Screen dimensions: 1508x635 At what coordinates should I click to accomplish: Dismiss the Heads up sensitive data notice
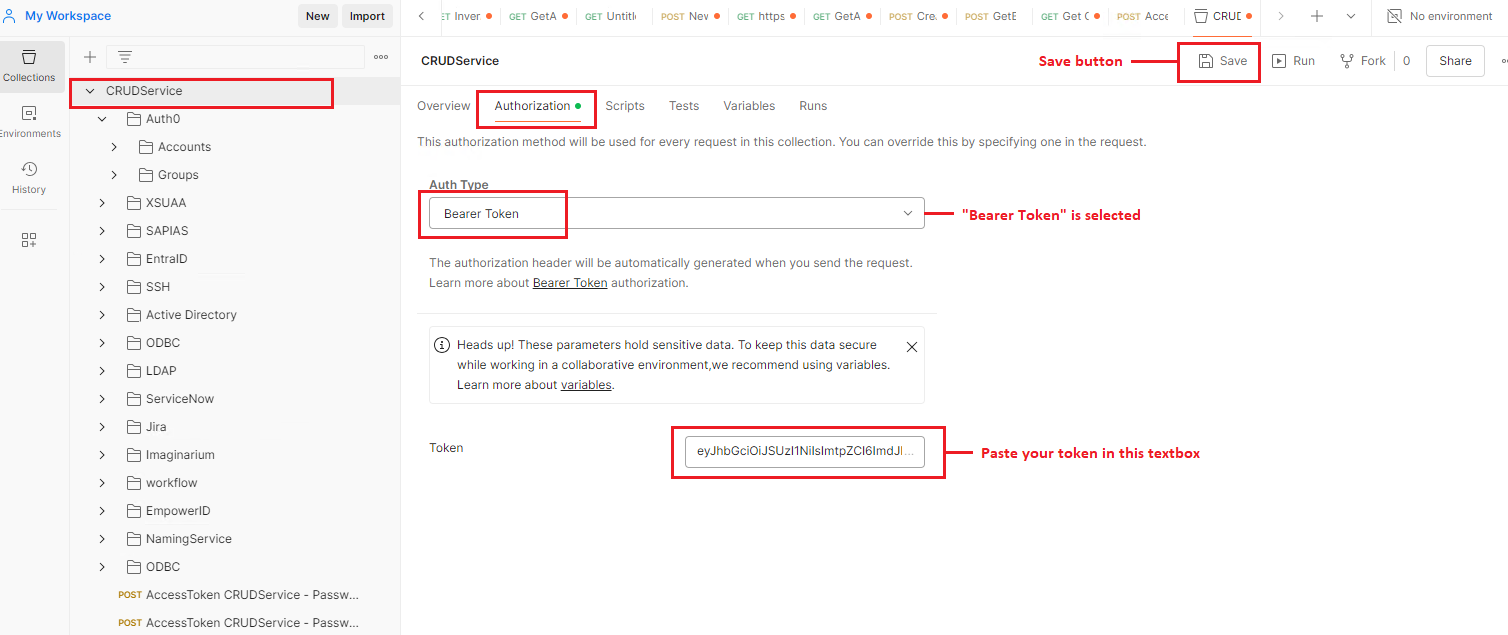(912, 347)
